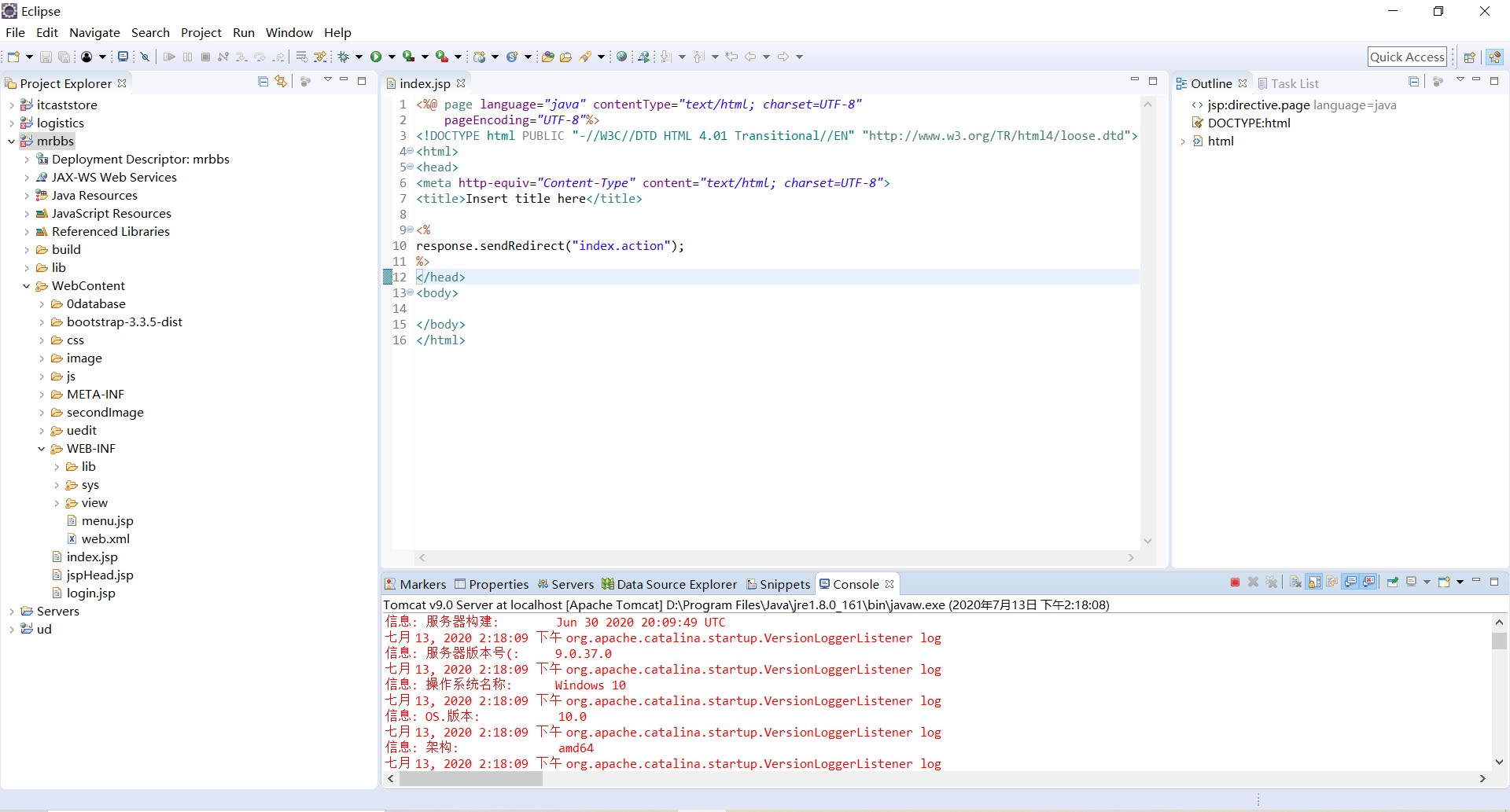Viewport: 1510px width, 812px height.
Task: Click the Back navigation arrow
Action: 750,57
